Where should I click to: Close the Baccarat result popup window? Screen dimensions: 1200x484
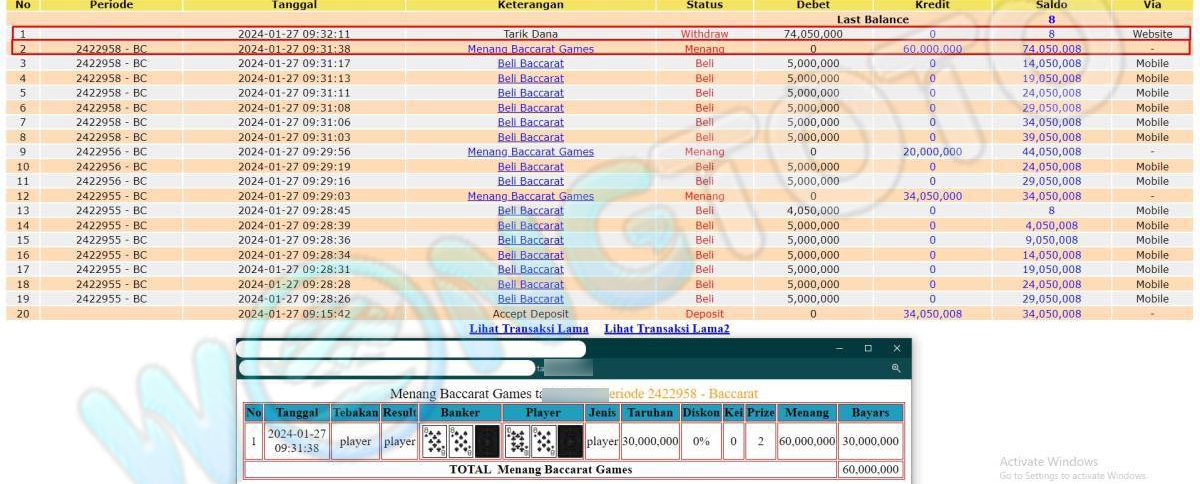pos(896,348)
